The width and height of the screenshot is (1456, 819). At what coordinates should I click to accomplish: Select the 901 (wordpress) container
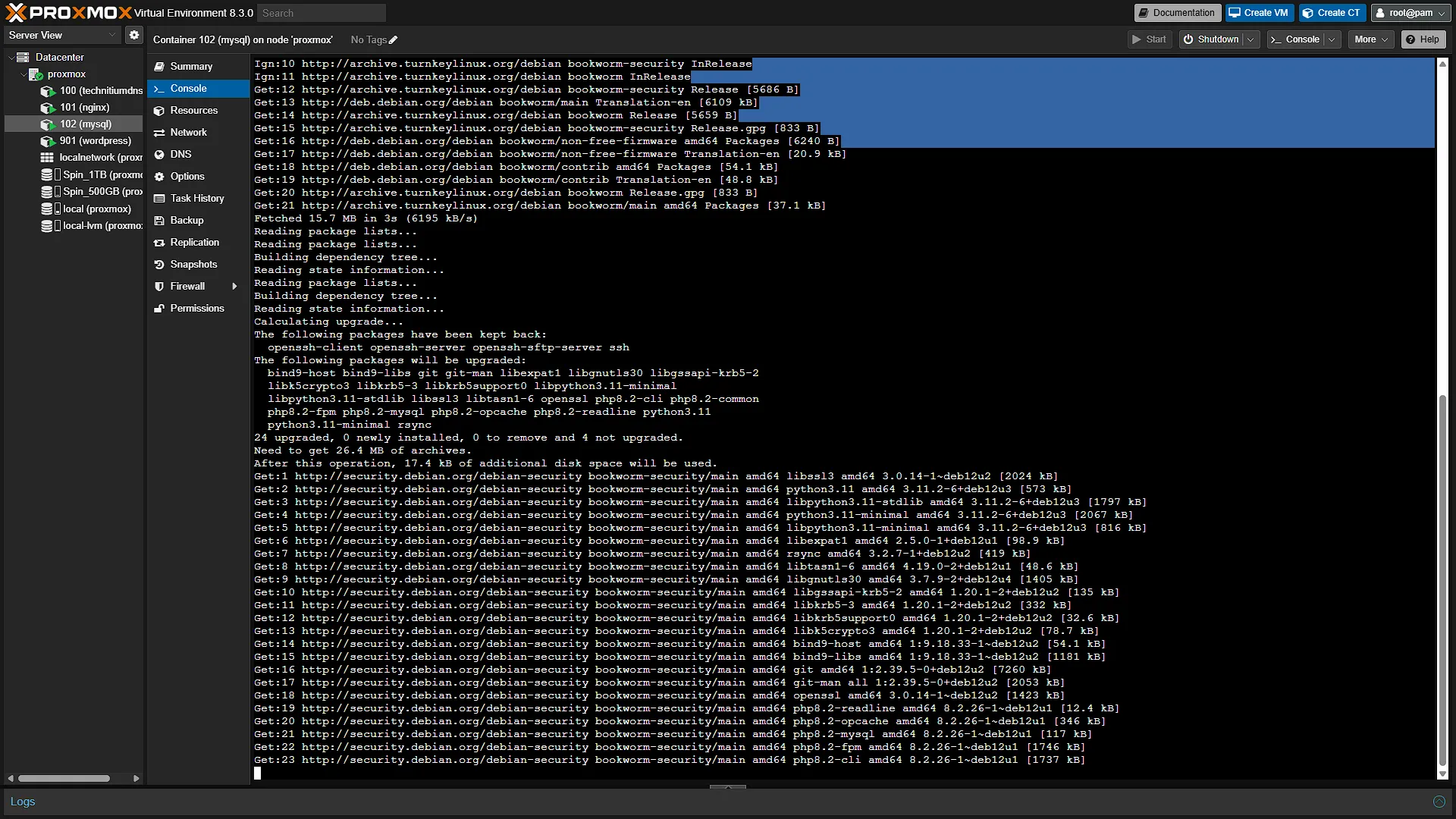click(x=74, y=141)
